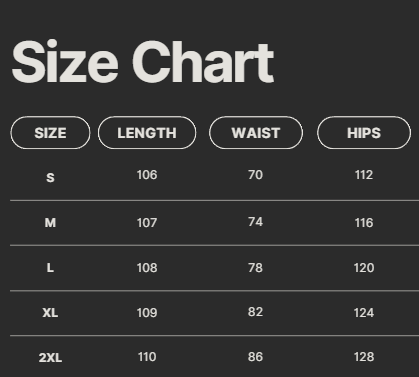Click waist value 70 for size S
This screenshot has width=419, height=377.
pos(256,175)
